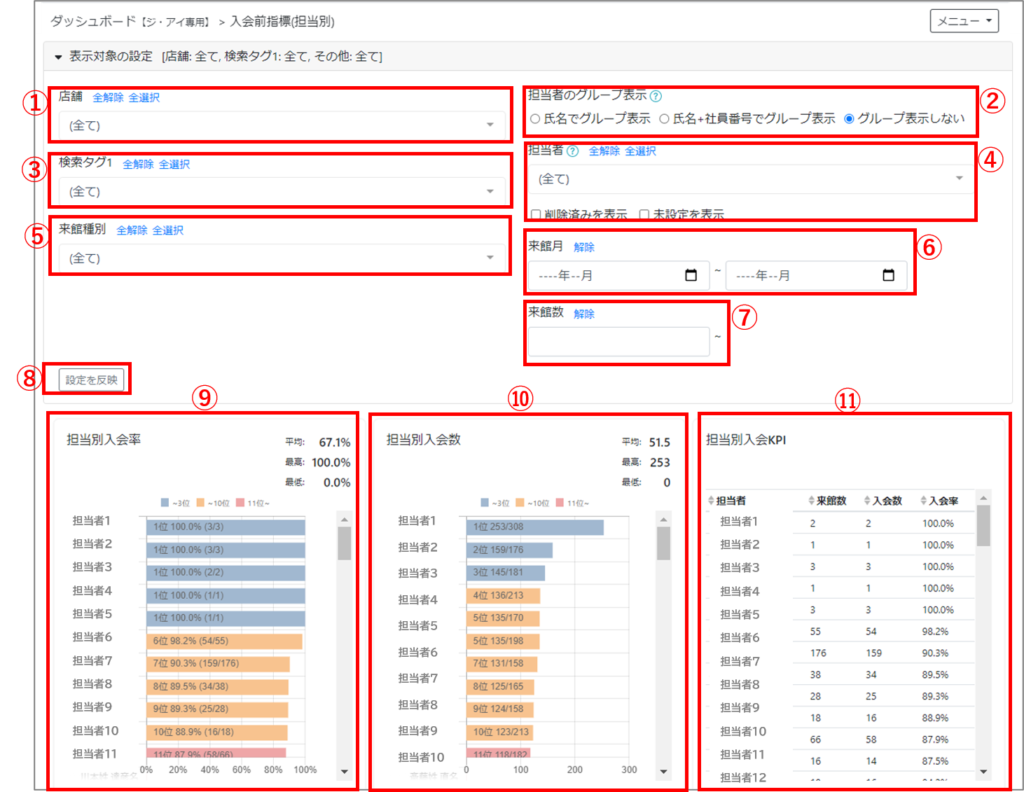1024x792 pixels.
Task: Select 氏名でグループ表示 radio button
Action: point(535,118)
